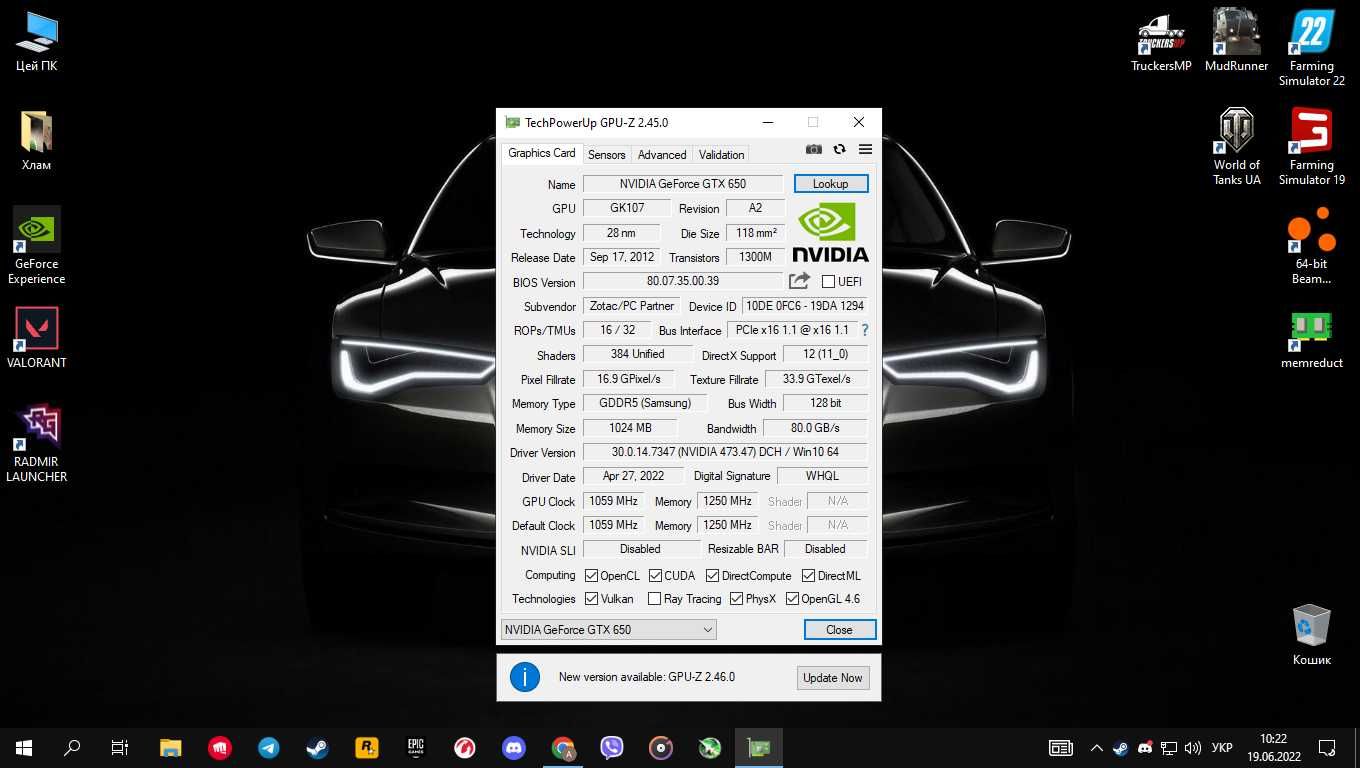The height and width of the screenshot is (768, 1360).
Task: Switch the УКР language indicator
Action: pos(1222,748)
